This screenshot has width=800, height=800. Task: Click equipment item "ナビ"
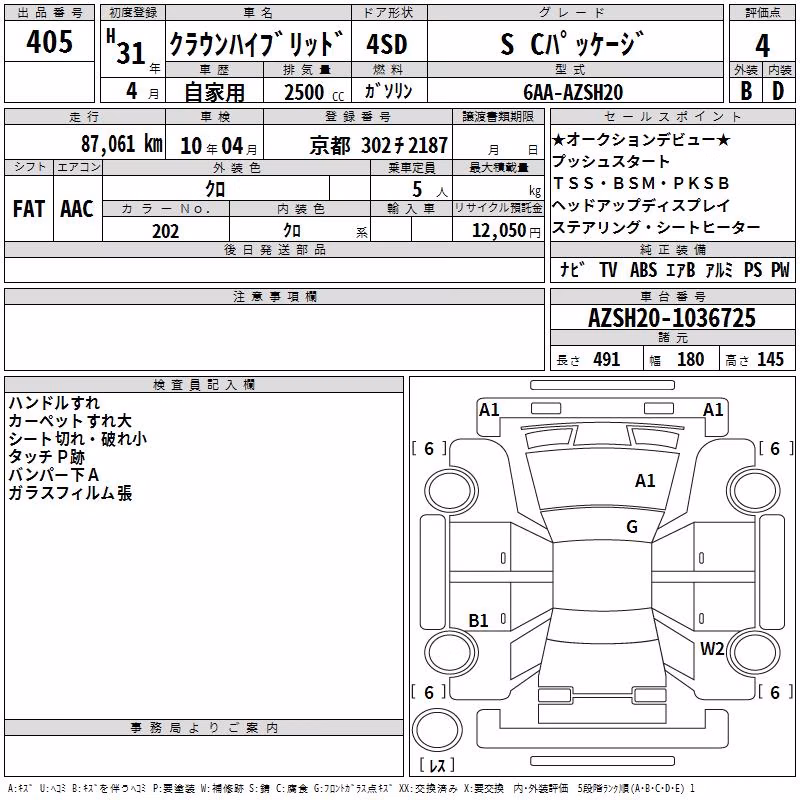point(571,269)
